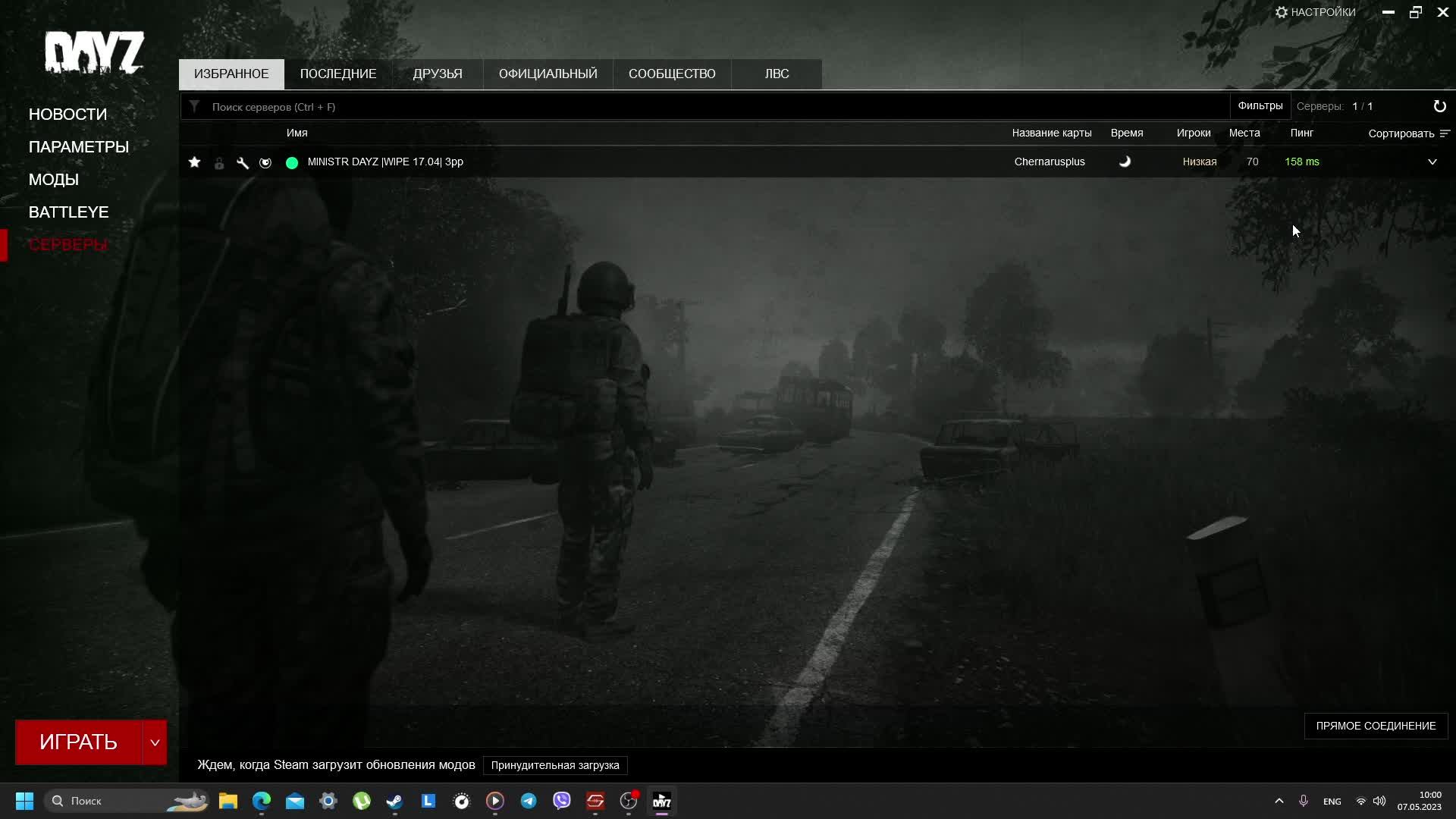Screen dimensions: 1456x819
Task: Switch to the ОФИЦИАЛЬНЫЙ tab
Action: click(547, 74)
